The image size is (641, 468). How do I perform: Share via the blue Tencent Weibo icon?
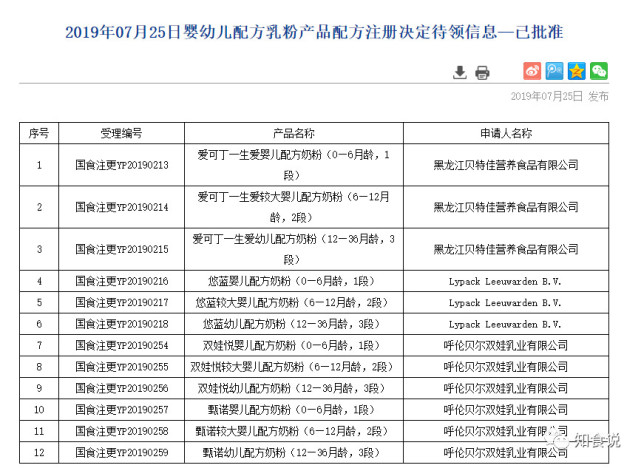[554, 71]
